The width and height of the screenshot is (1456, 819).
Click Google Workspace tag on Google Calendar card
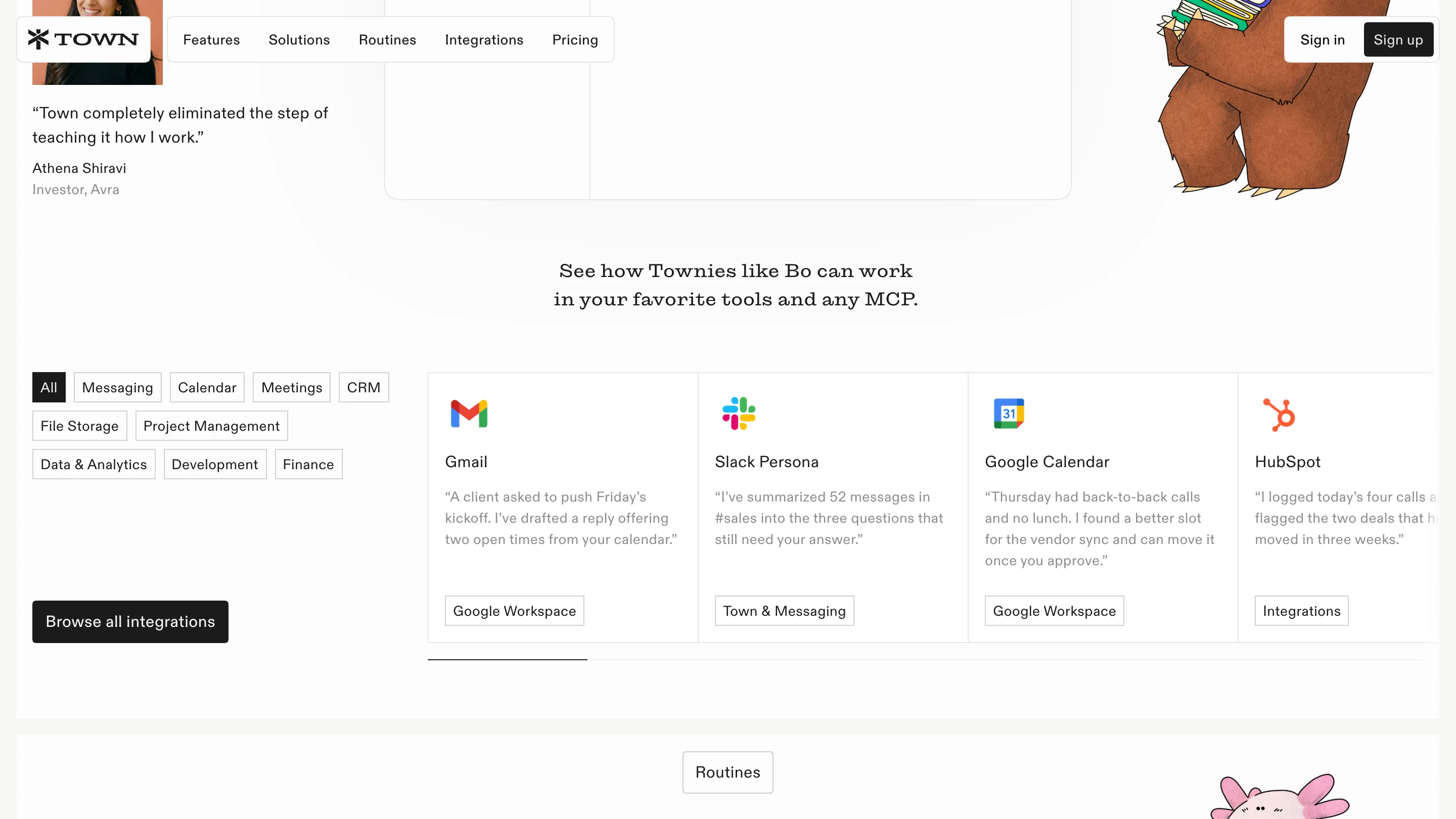1054,611
